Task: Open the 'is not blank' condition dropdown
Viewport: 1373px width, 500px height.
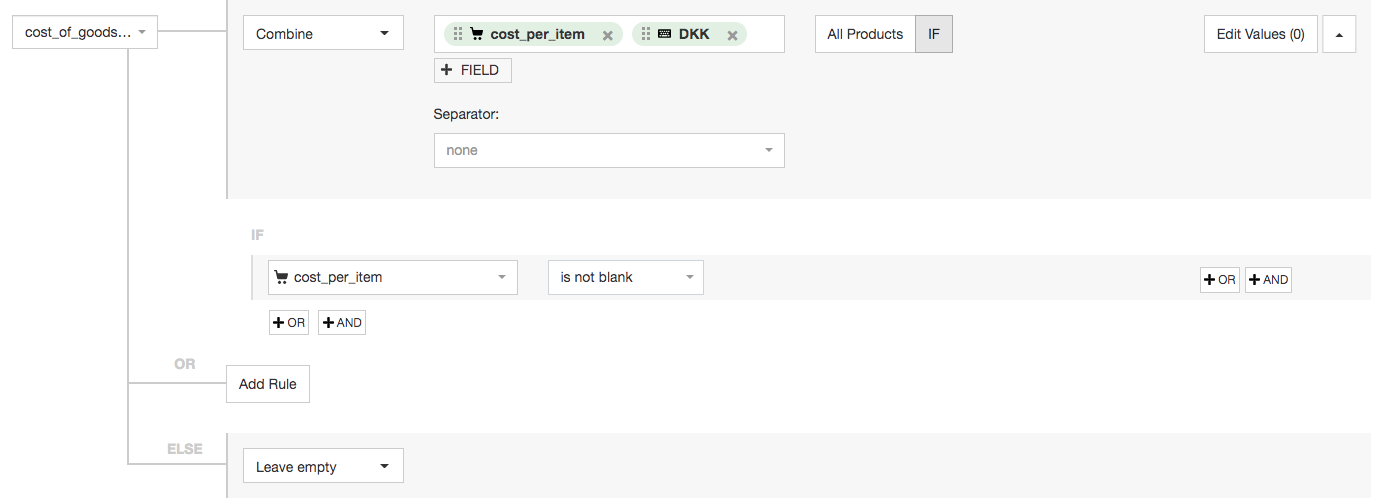Action: 625,277
